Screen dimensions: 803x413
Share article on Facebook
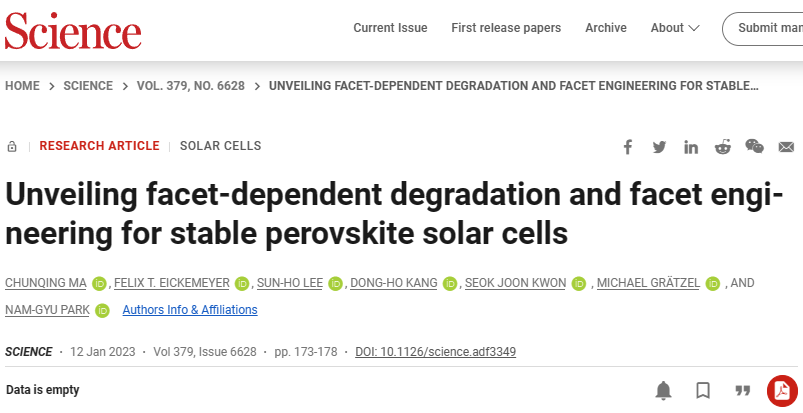point(627,148)
